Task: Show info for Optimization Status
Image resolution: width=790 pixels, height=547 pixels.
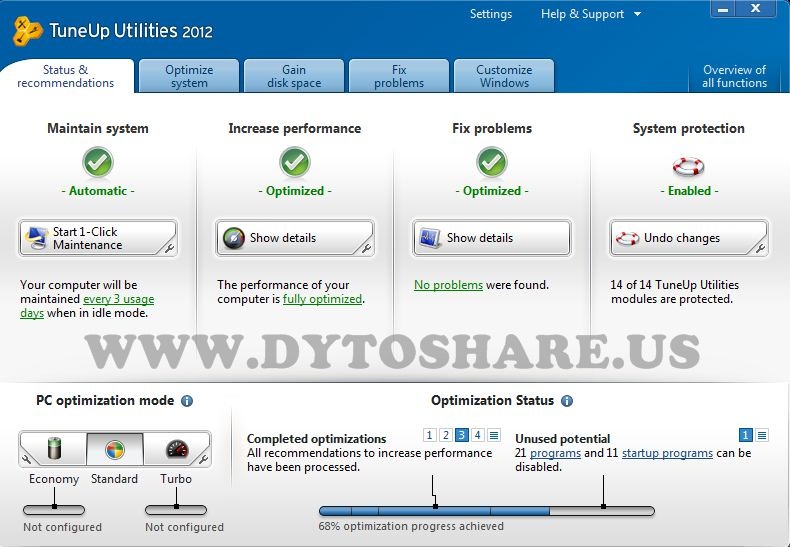Action: 567,401
